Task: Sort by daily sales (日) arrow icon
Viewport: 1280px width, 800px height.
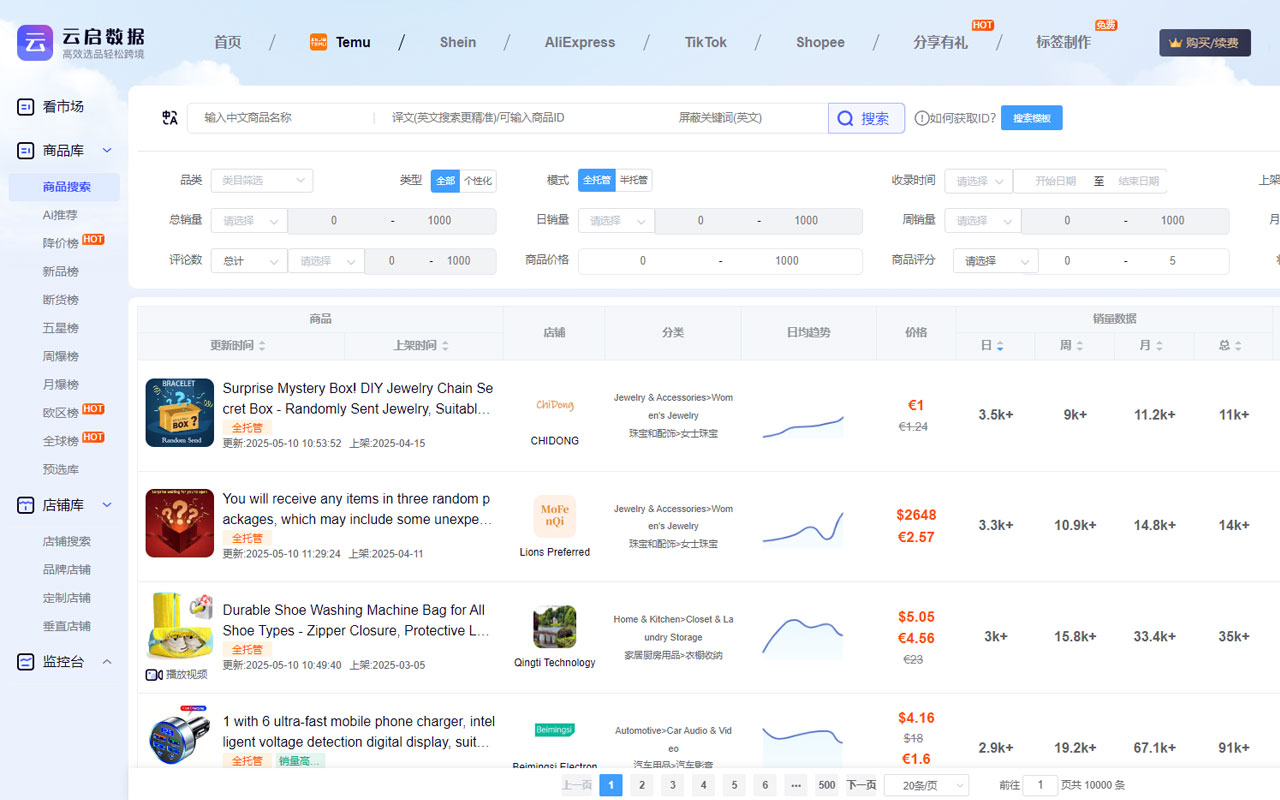Action: tap(1000, 346)
